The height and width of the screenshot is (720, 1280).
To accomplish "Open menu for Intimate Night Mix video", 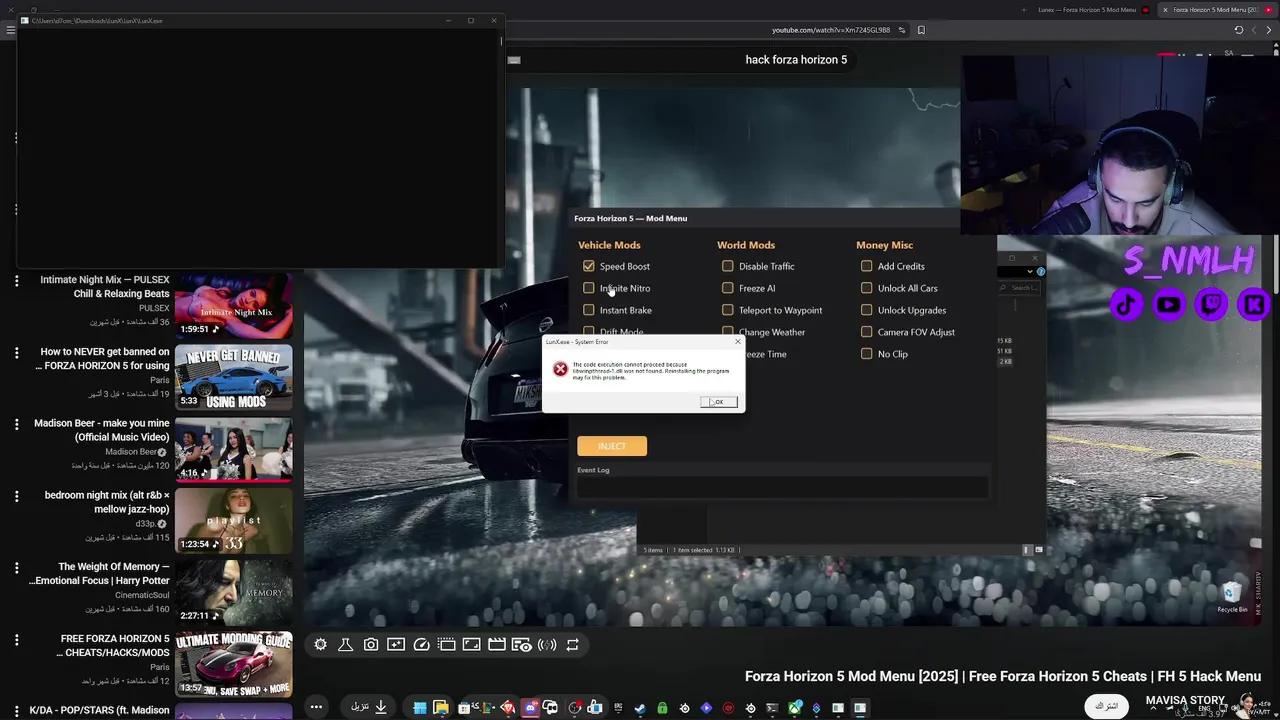I will tap(16, 281).
